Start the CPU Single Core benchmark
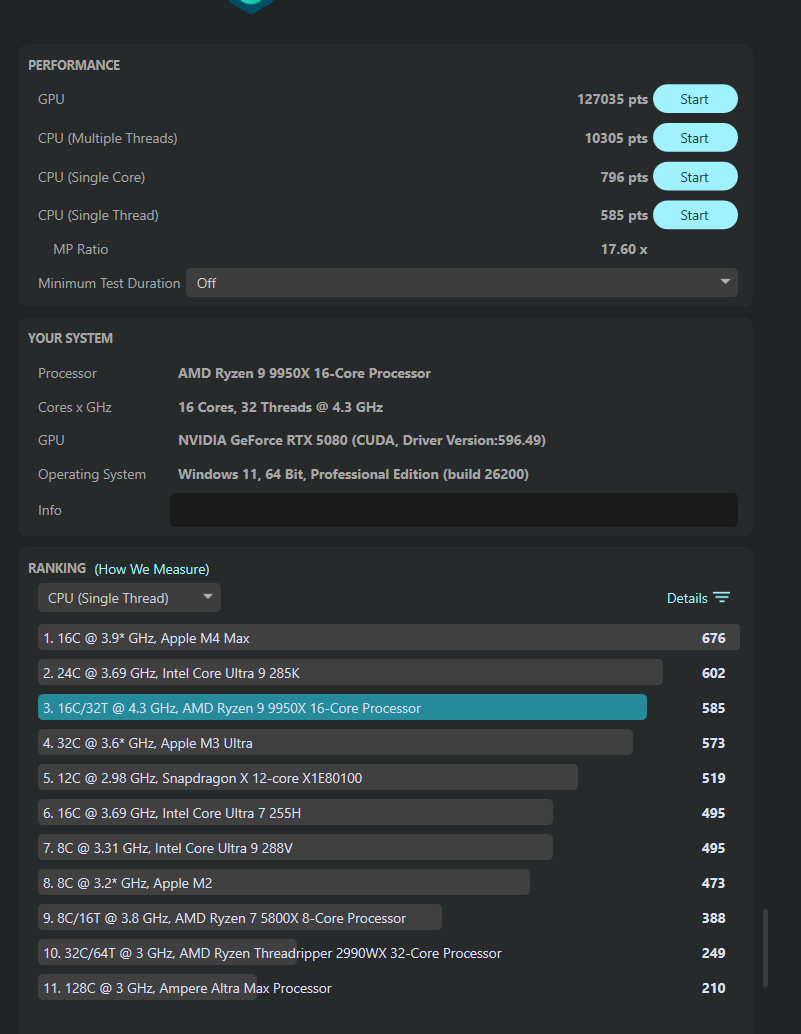 point(695,177)
